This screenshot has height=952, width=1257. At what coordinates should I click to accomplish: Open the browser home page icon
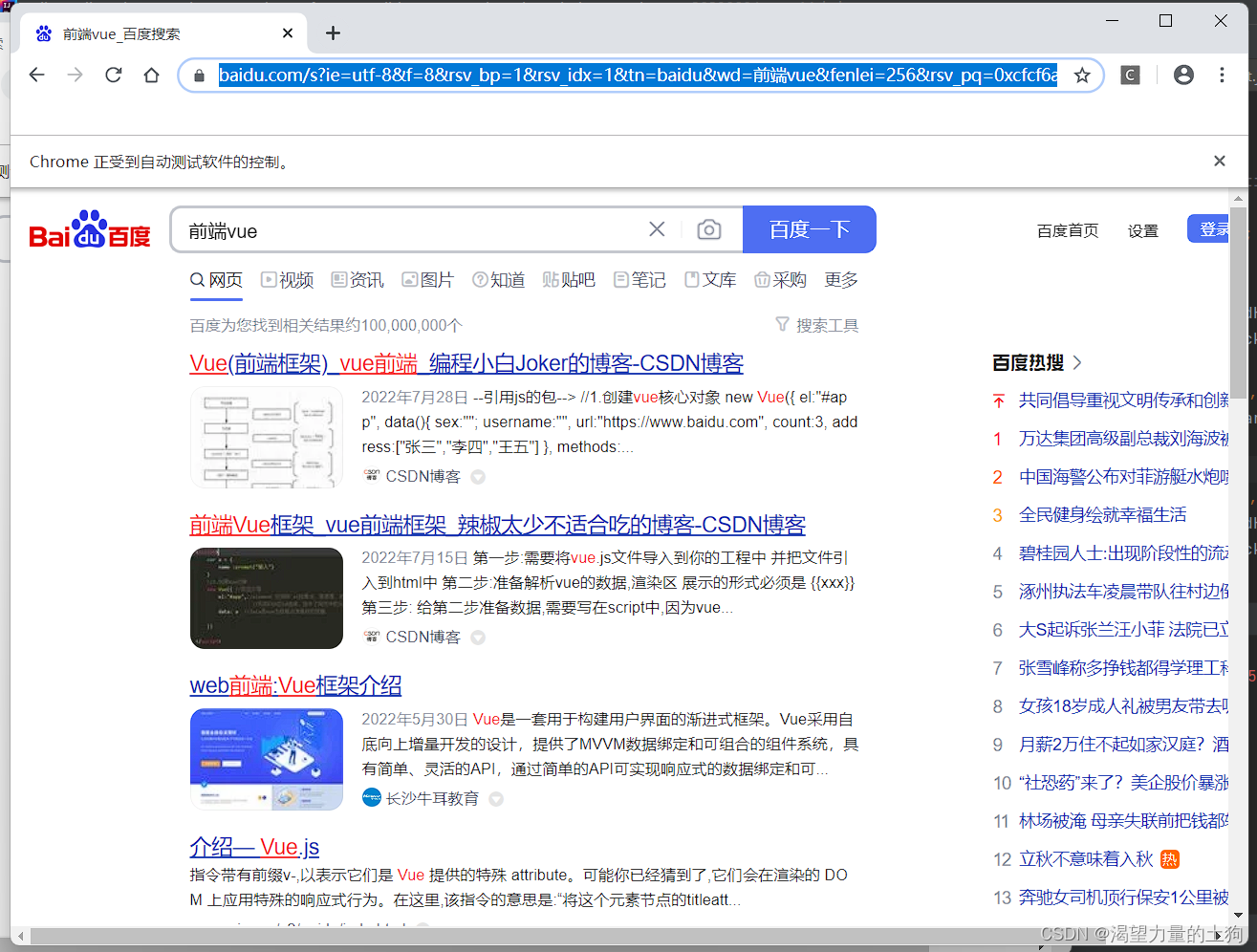click(152, 75)
